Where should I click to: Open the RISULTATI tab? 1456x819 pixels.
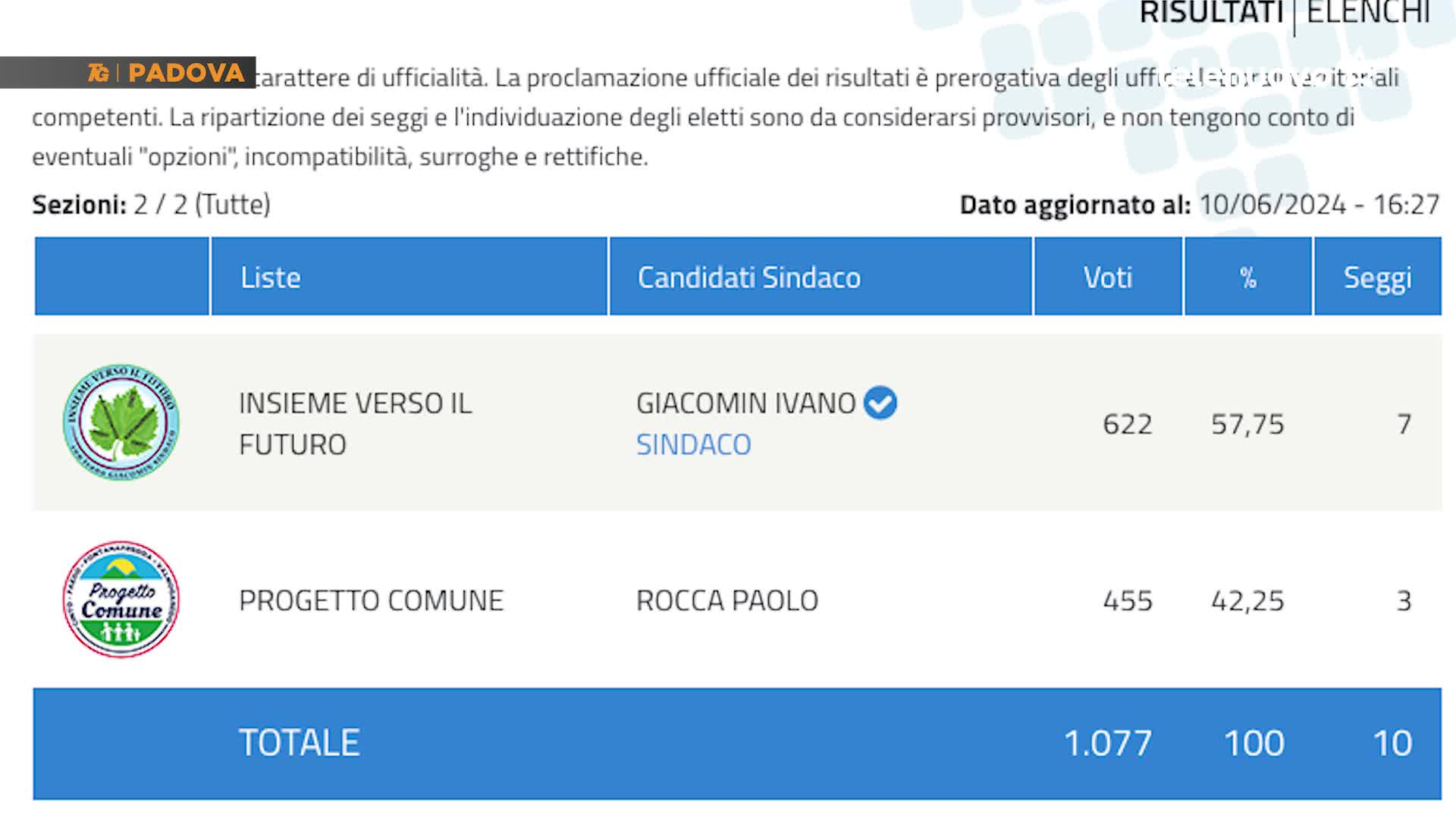(x=1212, y=12)
